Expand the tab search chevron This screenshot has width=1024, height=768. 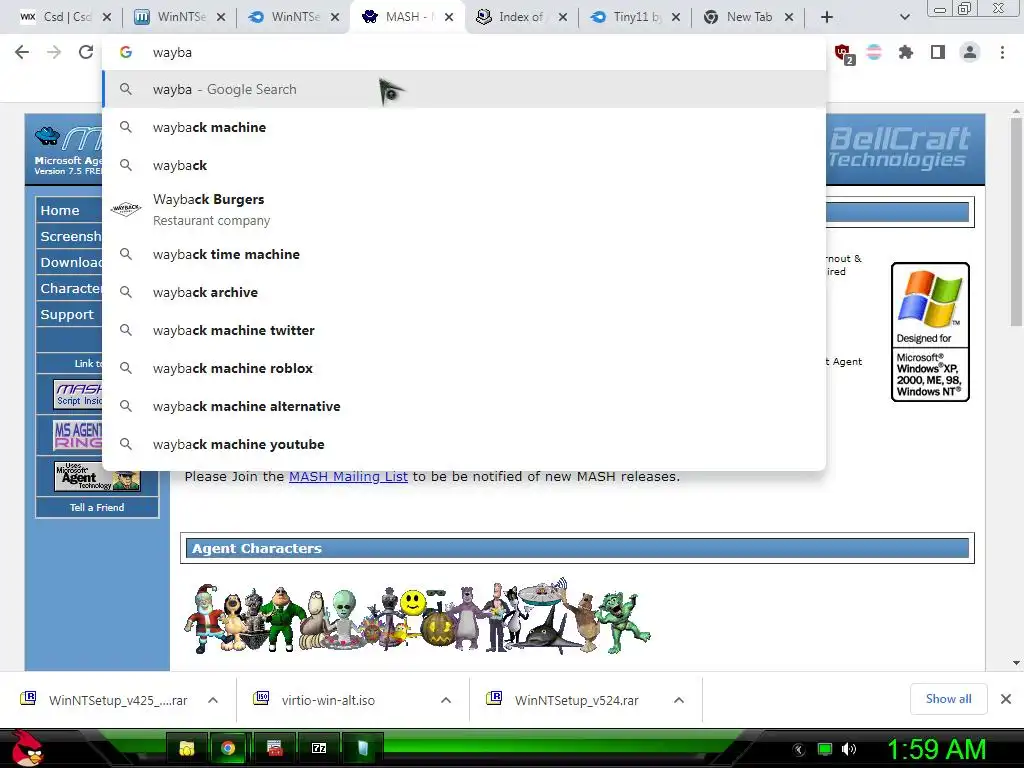(x=904, y=17)
